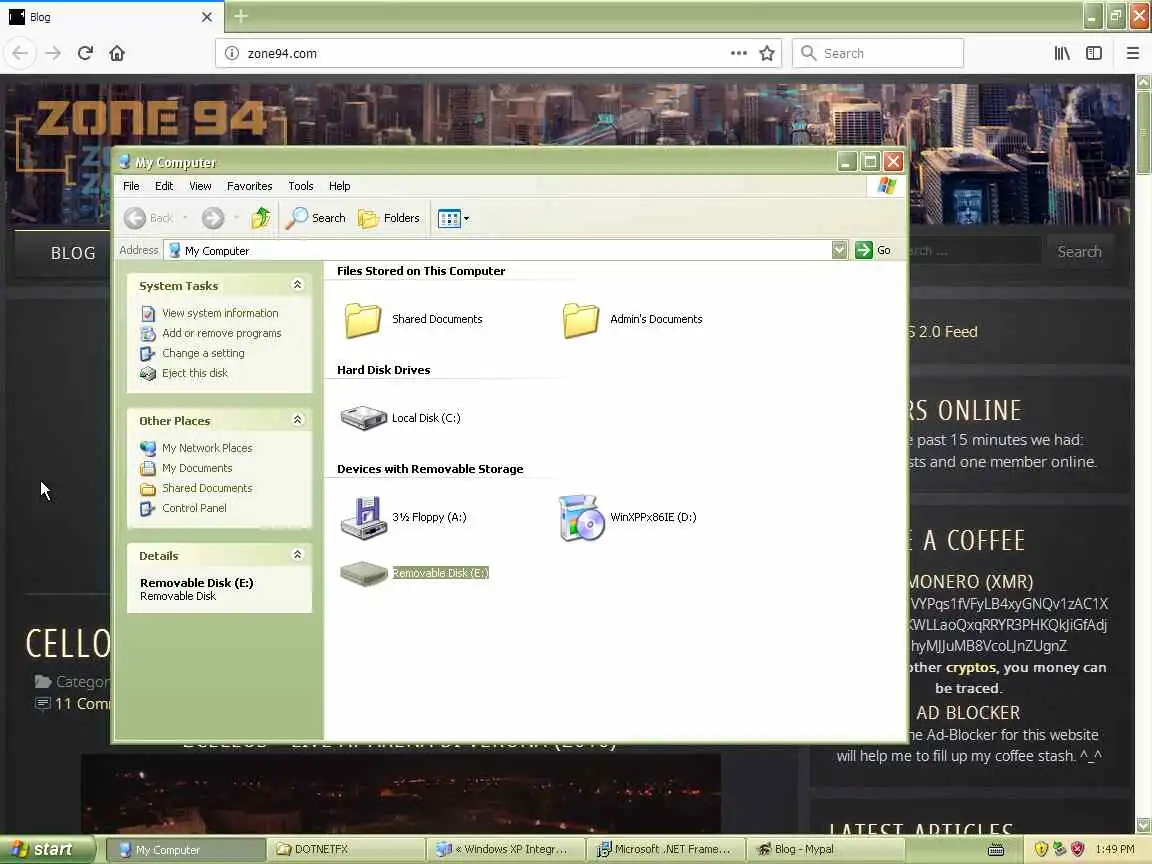
Task: Expand the Address bar dropdown arrow
Action: (839, 251)
